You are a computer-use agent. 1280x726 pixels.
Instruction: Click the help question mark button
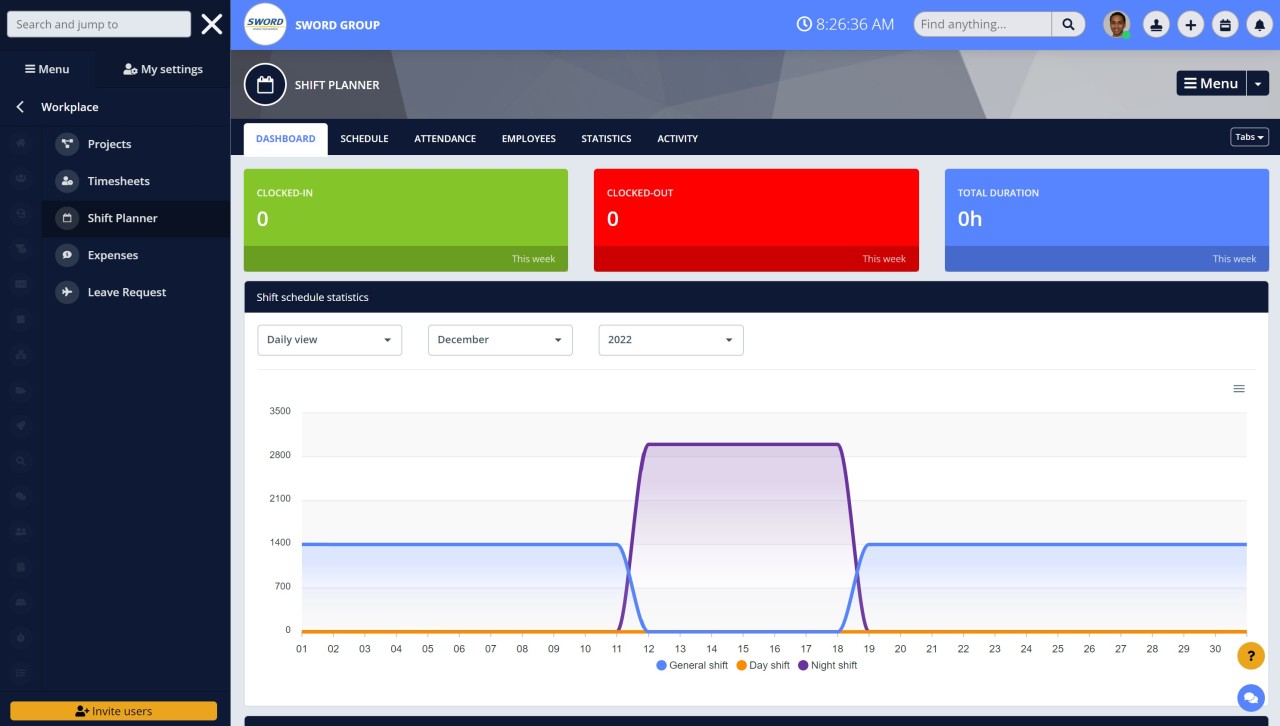(1251, 655)
